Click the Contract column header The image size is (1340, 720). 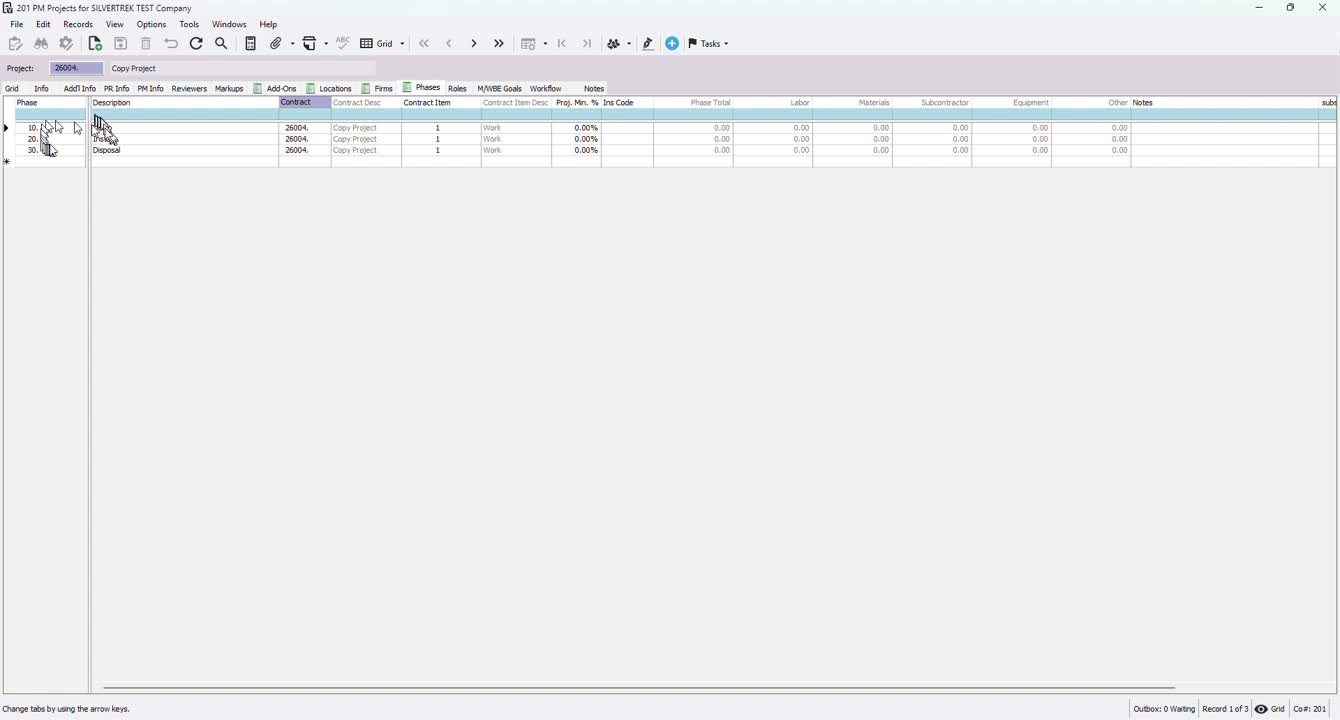[305, 103]
